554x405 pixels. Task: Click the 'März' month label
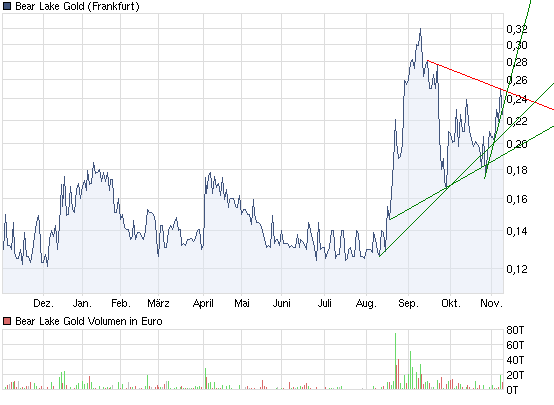point(158,303)
